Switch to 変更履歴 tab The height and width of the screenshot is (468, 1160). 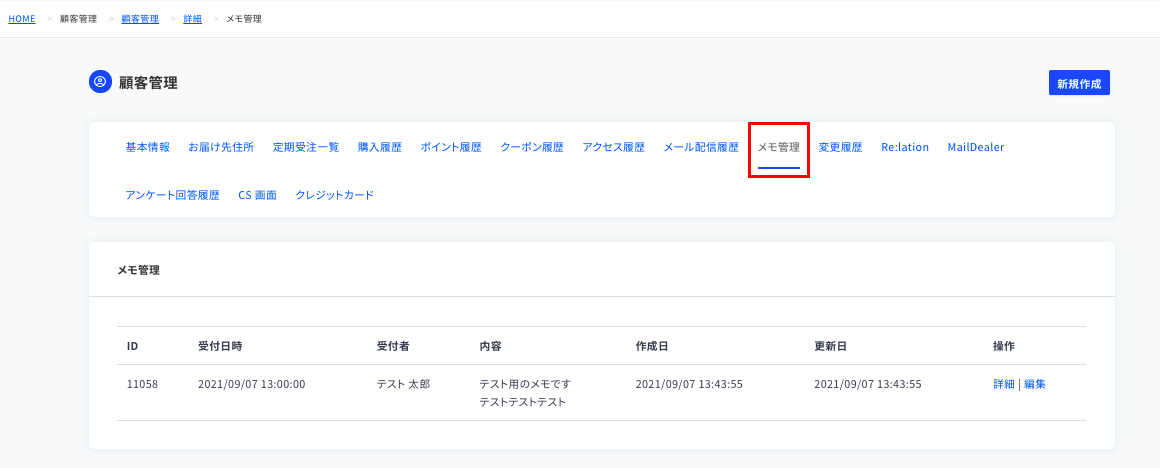pos(840,147)
